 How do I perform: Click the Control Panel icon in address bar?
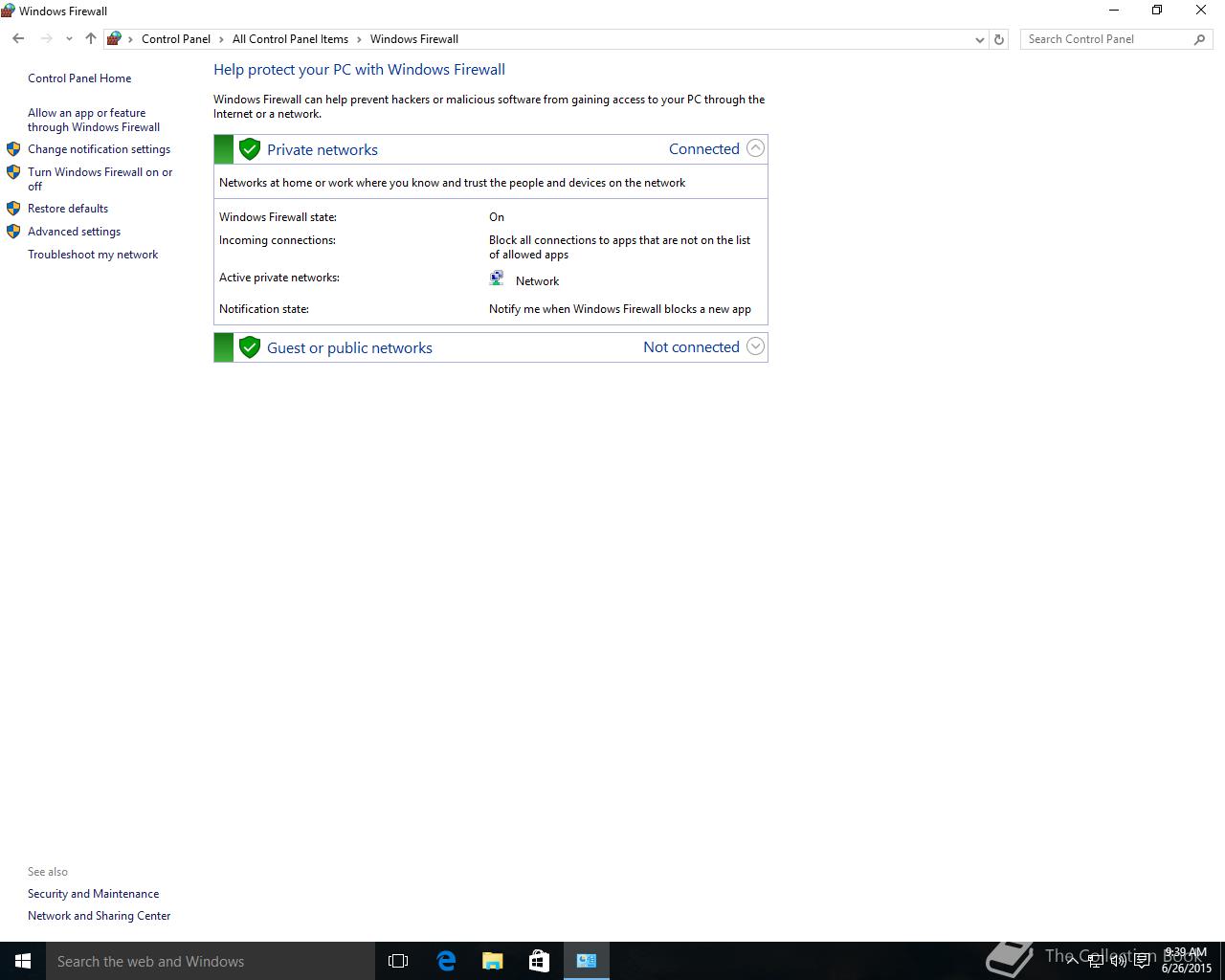click(115, 39)
